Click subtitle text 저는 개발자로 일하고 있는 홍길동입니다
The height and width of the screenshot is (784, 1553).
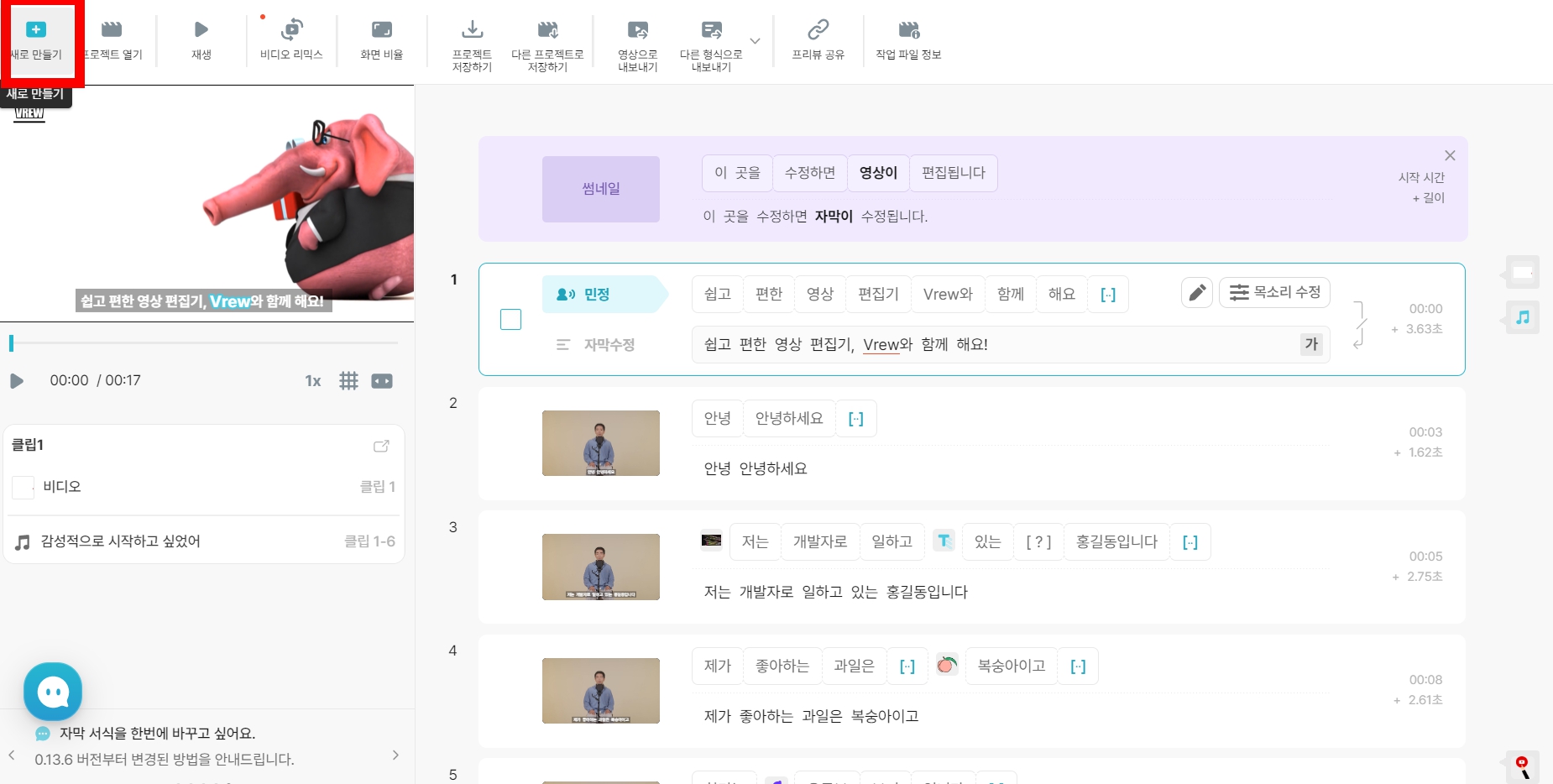pos(835,592)
